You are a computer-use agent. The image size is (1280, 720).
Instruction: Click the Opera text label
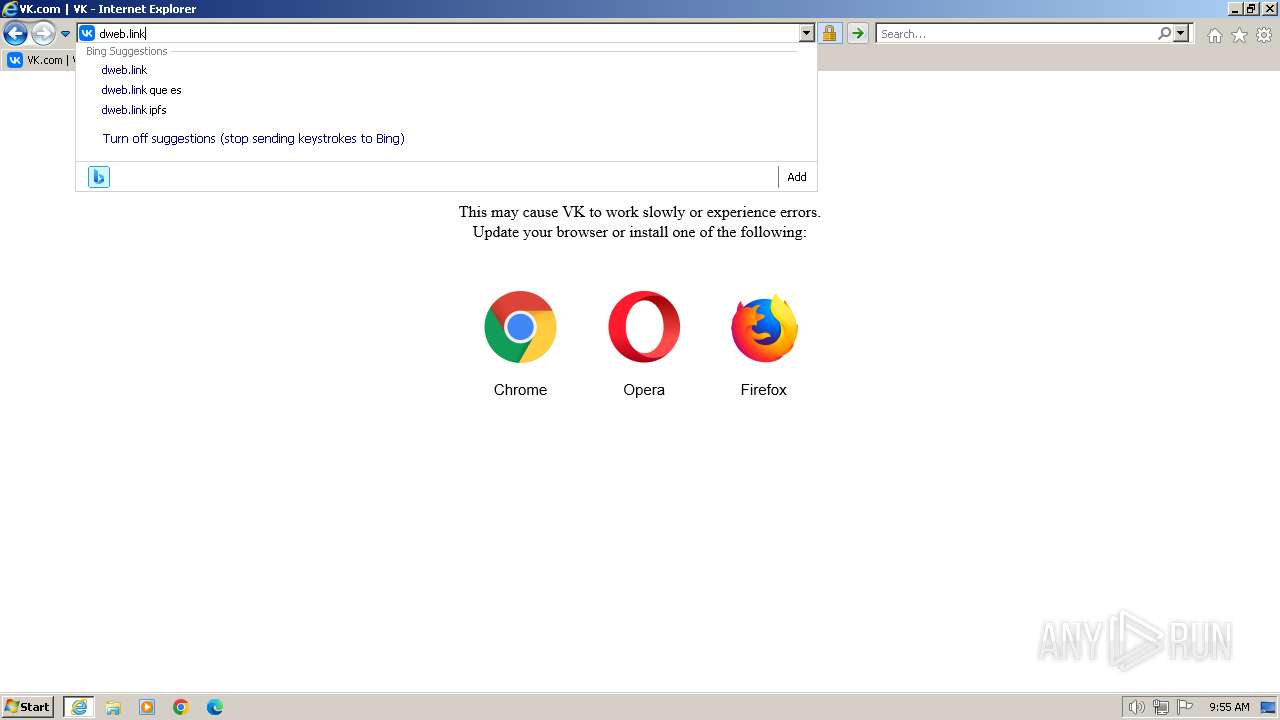[644, 390]
